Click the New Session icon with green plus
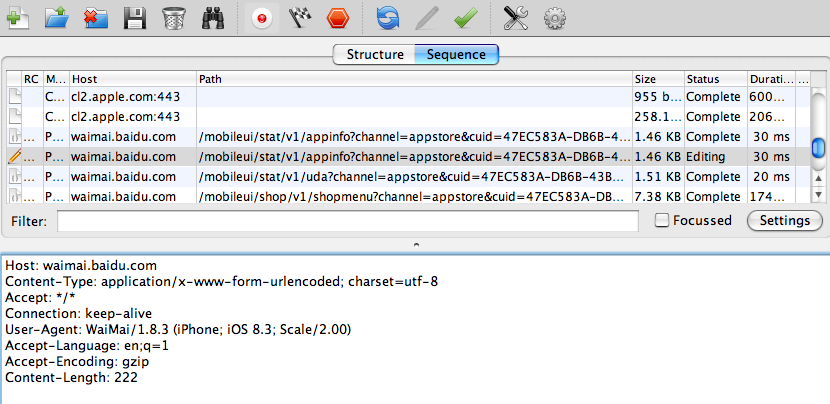 [x=17, y=19]
